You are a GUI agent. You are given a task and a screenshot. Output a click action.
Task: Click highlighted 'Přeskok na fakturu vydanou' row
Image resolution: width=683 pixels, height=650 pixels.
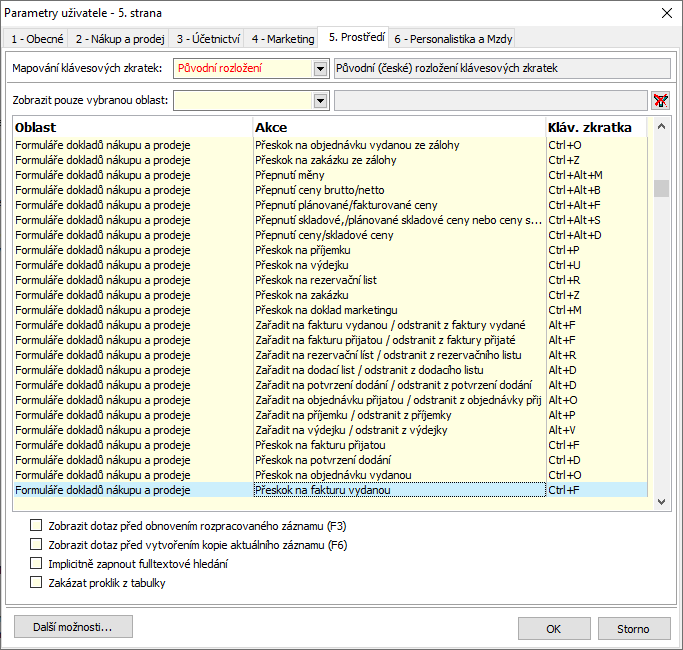coord(331,490)
